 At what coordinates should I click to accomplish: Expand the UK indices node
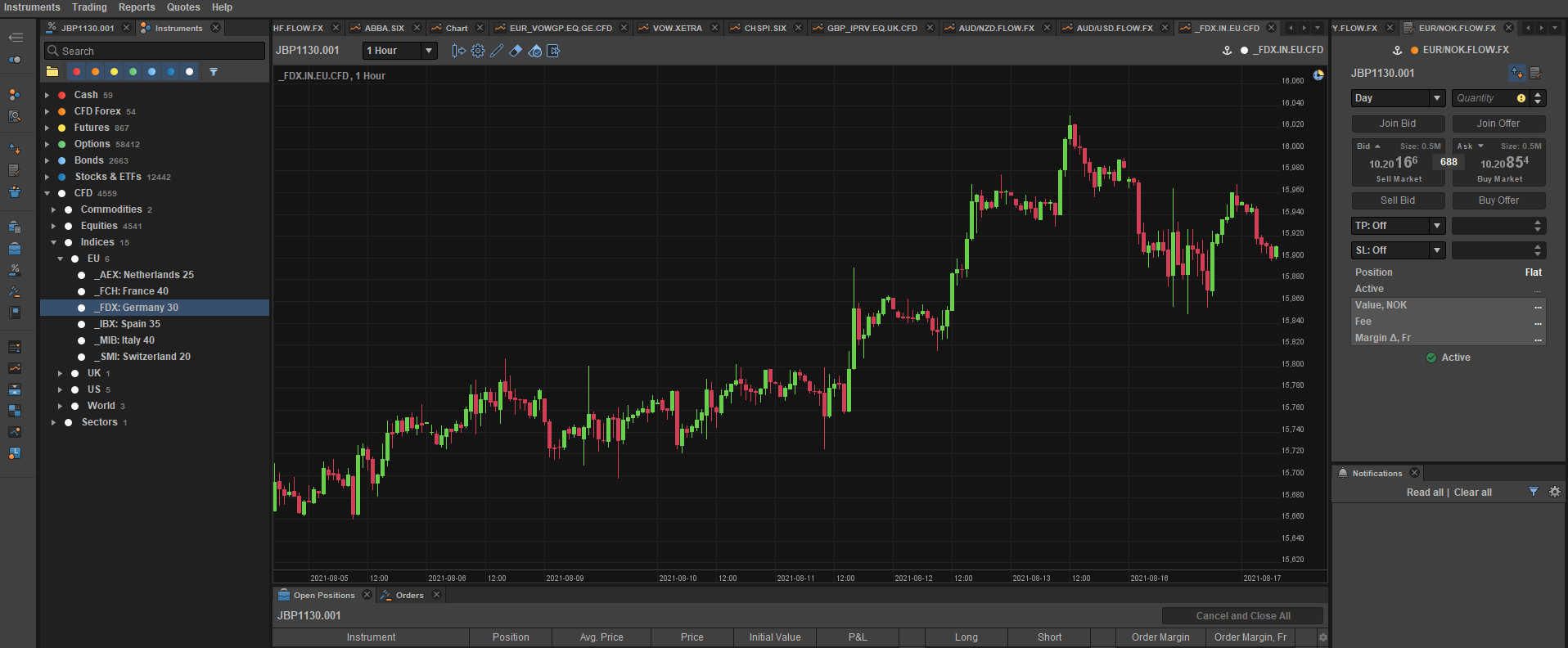[60, 373]
